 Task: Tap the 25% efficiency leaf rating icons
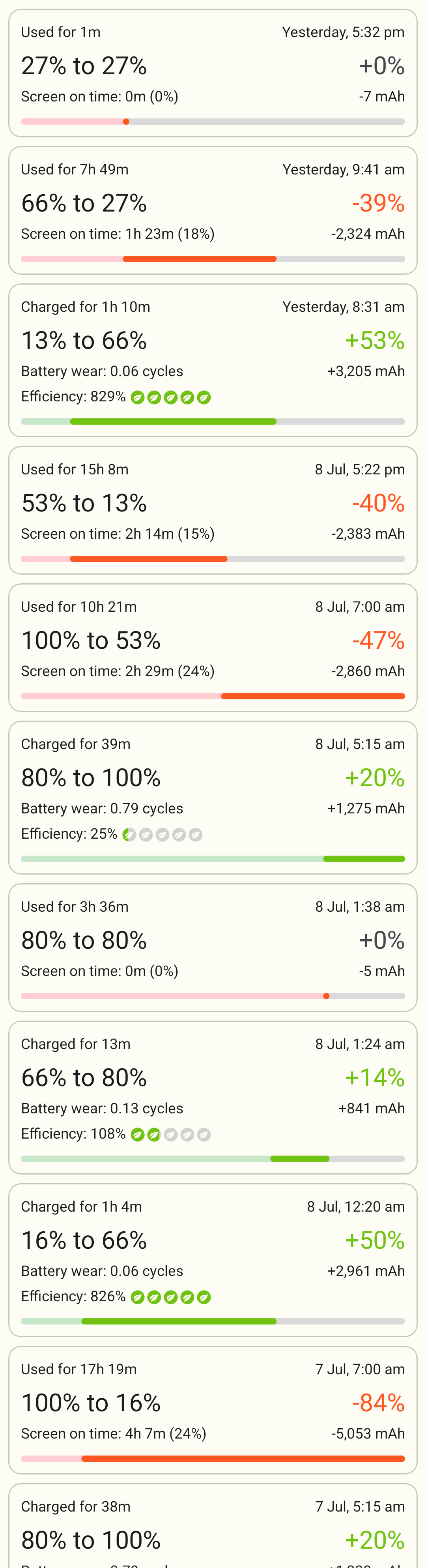pos(163,835)
